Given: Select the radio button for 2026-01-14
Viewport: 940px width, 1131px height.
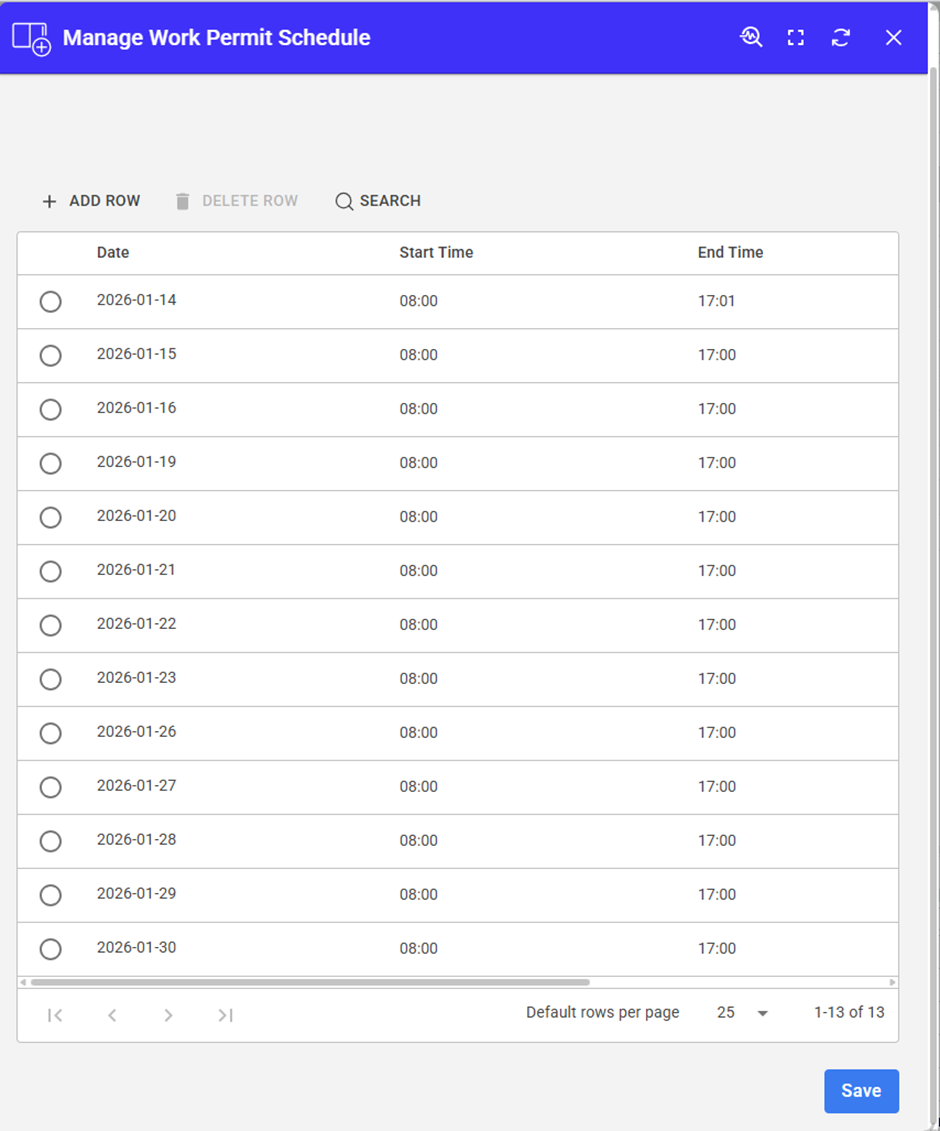Looking at the screenshot, I should (x=50, y=301).
